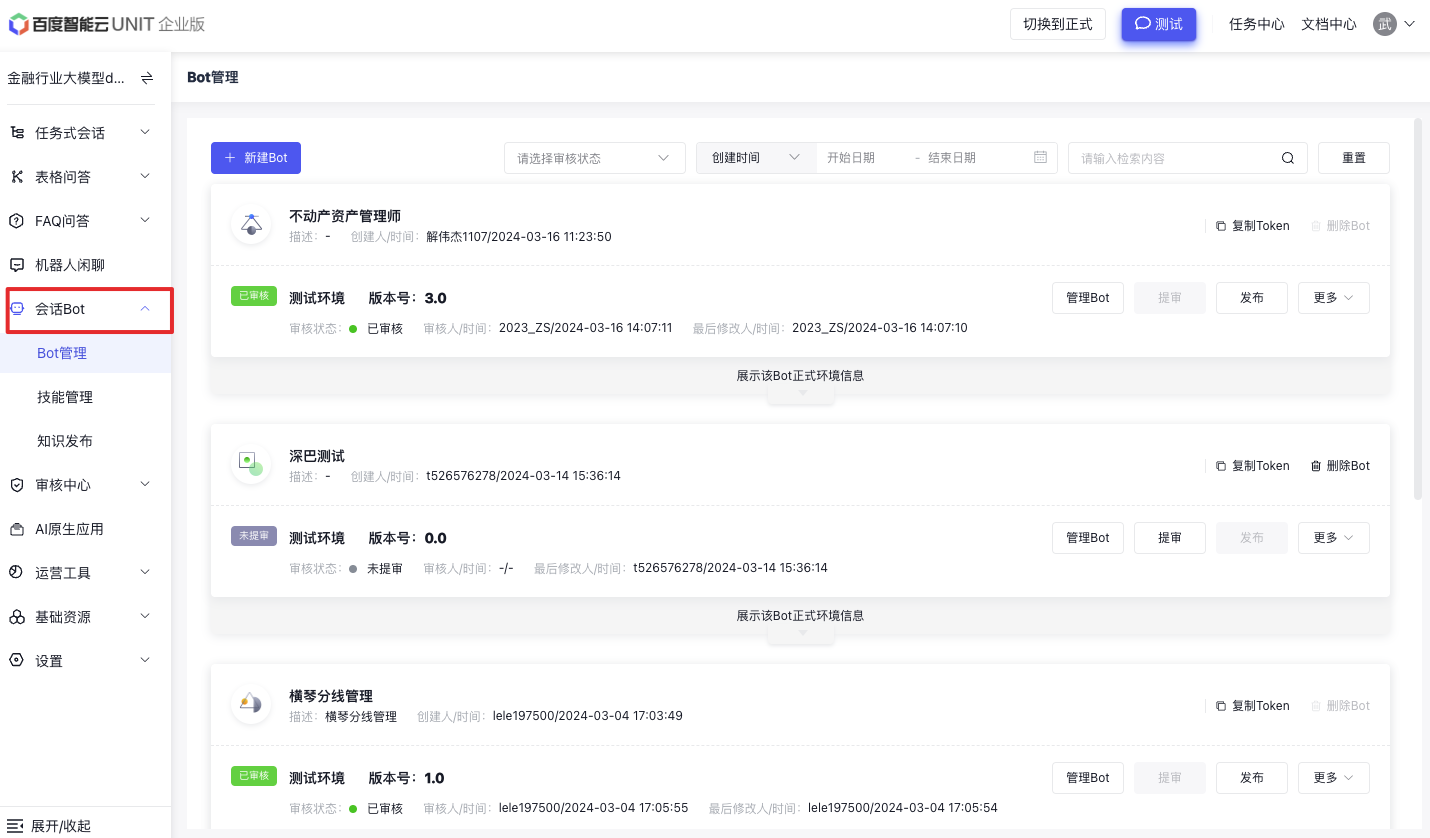Click the 任务式会话 sidebar icon

tap(17, 133)
